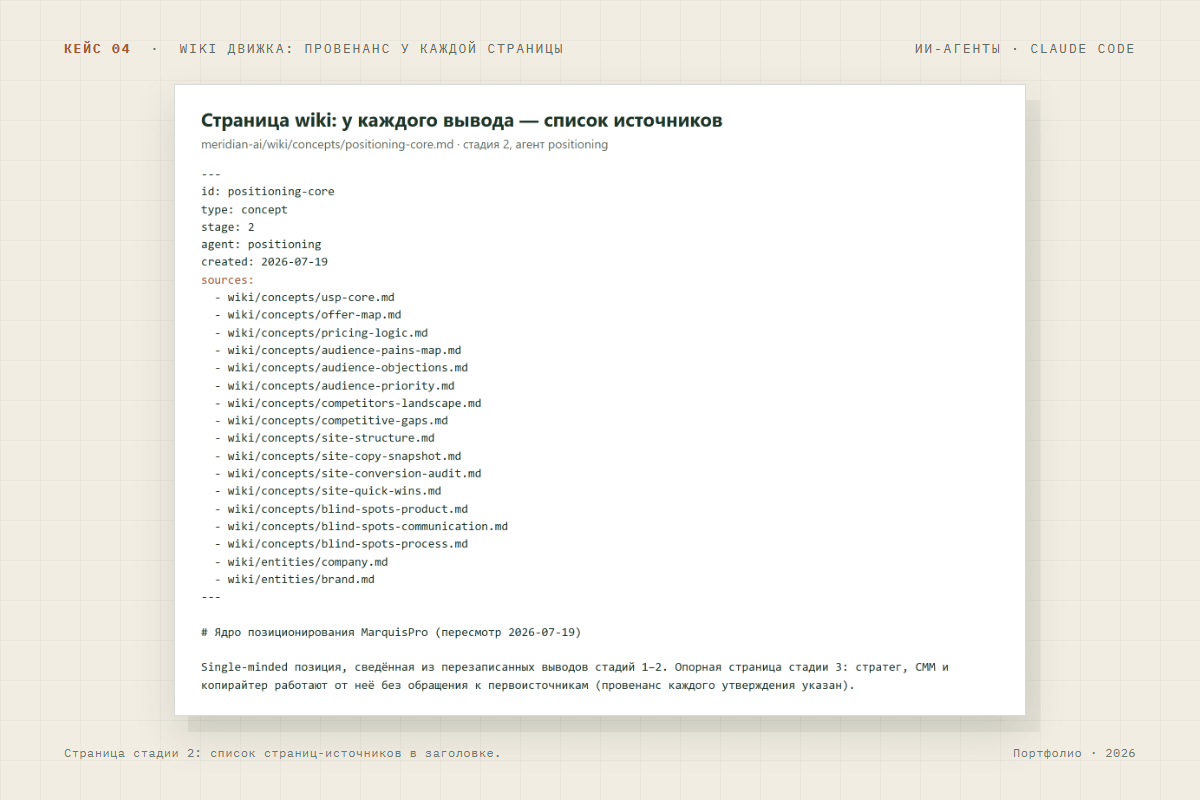Click the "wiki/concepts/pricing-logic.md" source entry
This screenshot has height=800, width=1200.
328,332
